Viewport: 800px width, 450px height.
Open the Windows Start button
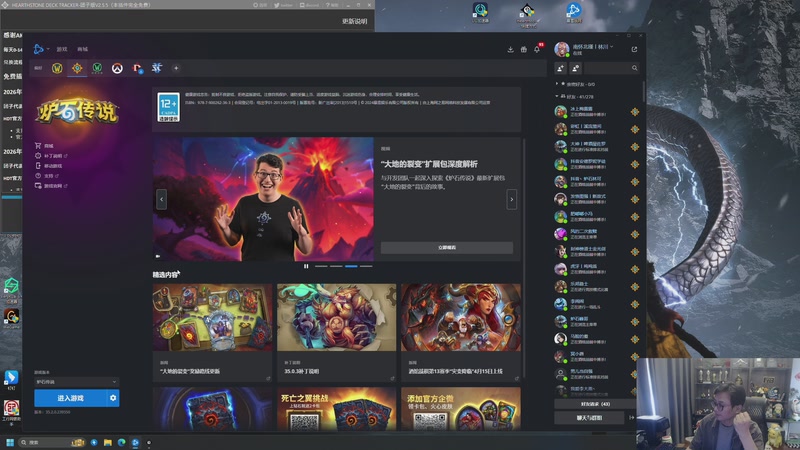click(10, 442)
